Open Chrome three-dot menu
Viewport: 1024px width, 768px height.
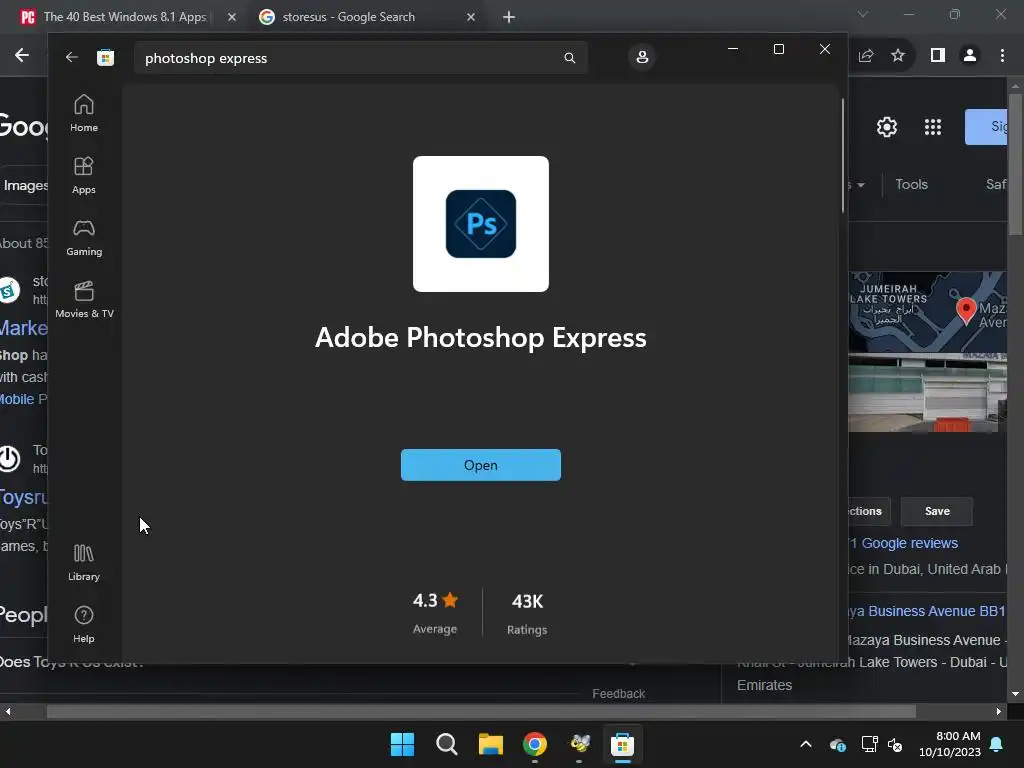[1002, 56]
